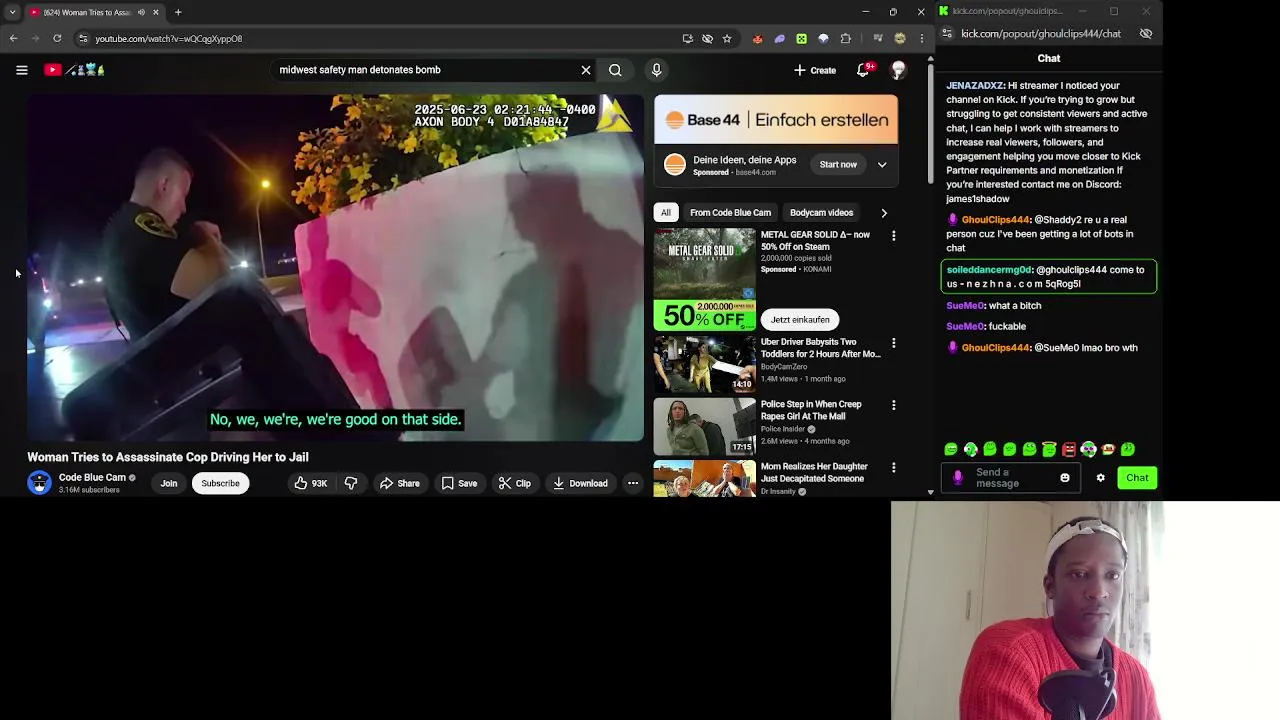
Task: Open Mom Realizes Her Daughter video thumbnail
Action: [x=705, y=479]
